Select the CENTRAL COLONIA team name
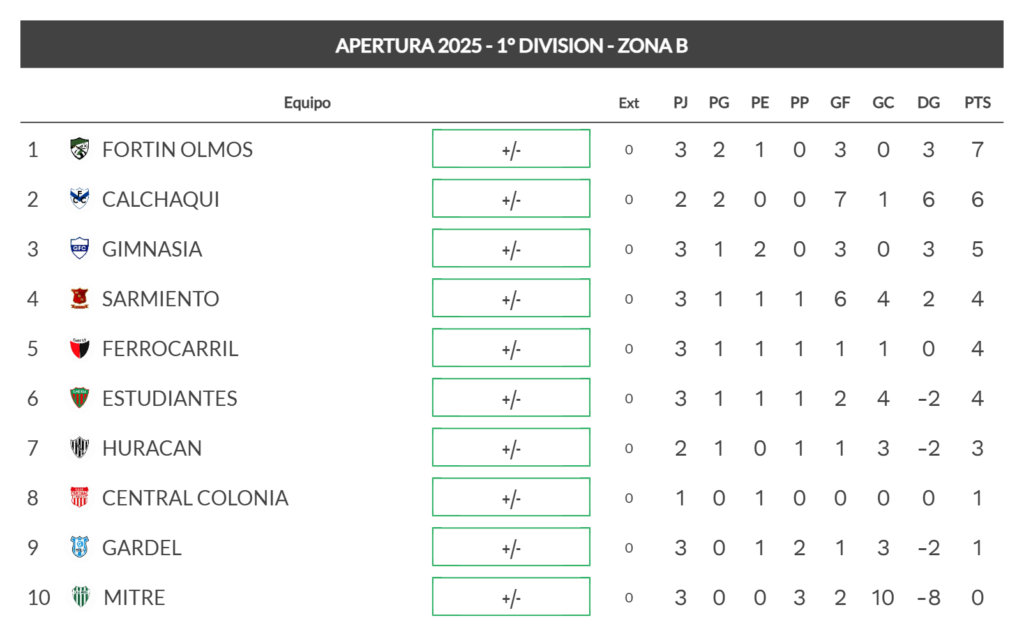 195,498
